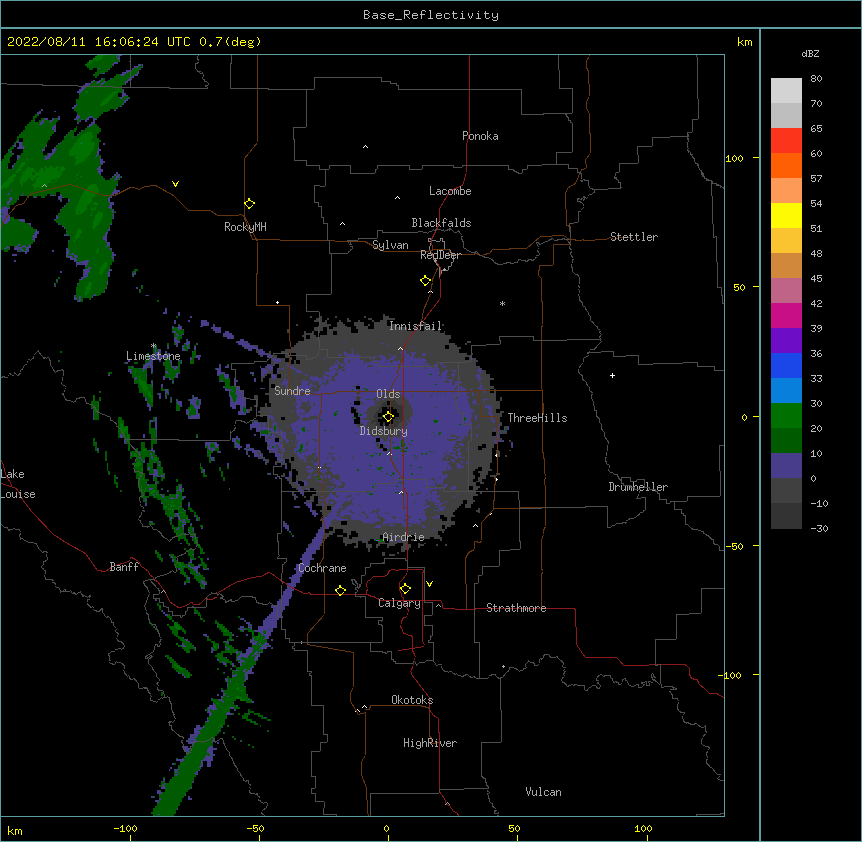Click the HighRiver city label
The height and width of the screenshot is (842, 862).
(430, 743)
